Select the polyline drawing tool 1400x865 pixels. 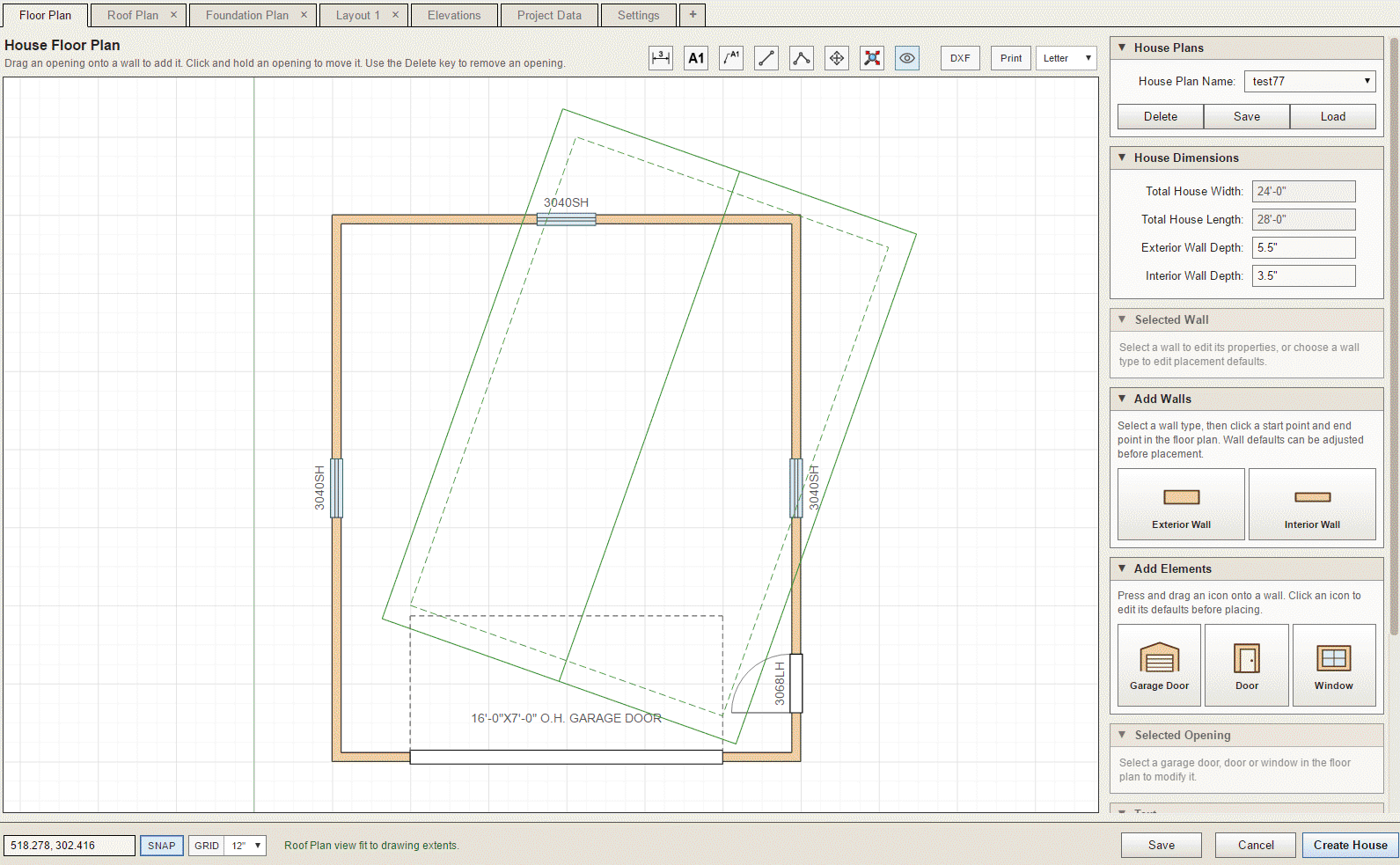(x=802, y=58)
